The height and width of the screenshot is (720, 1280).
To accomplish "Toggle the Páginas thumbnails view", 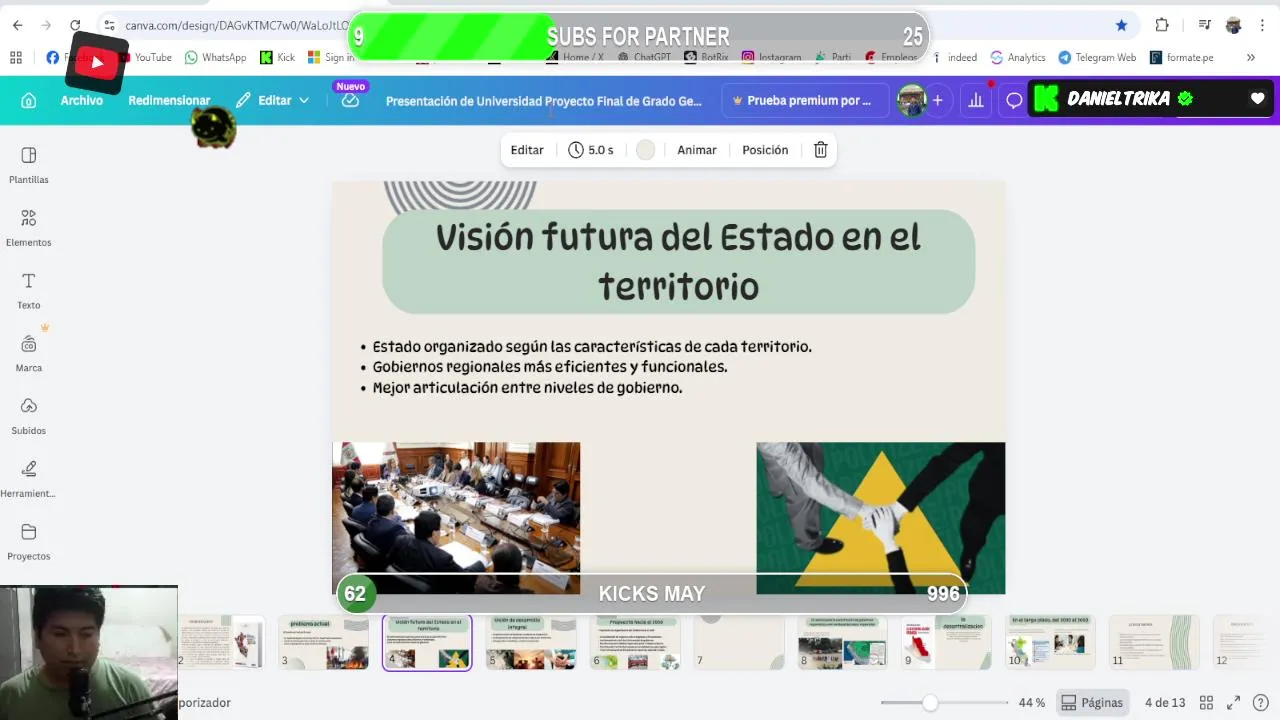I will 1092,703.
